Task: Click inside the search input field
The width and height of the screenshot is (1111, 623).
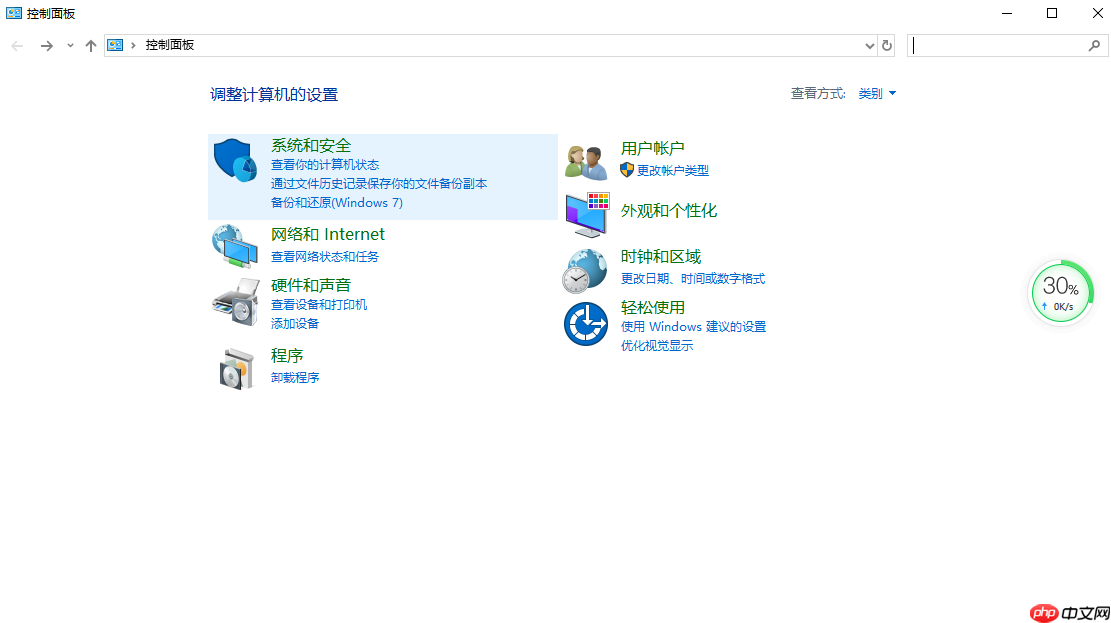Action: pos(1000,45)
